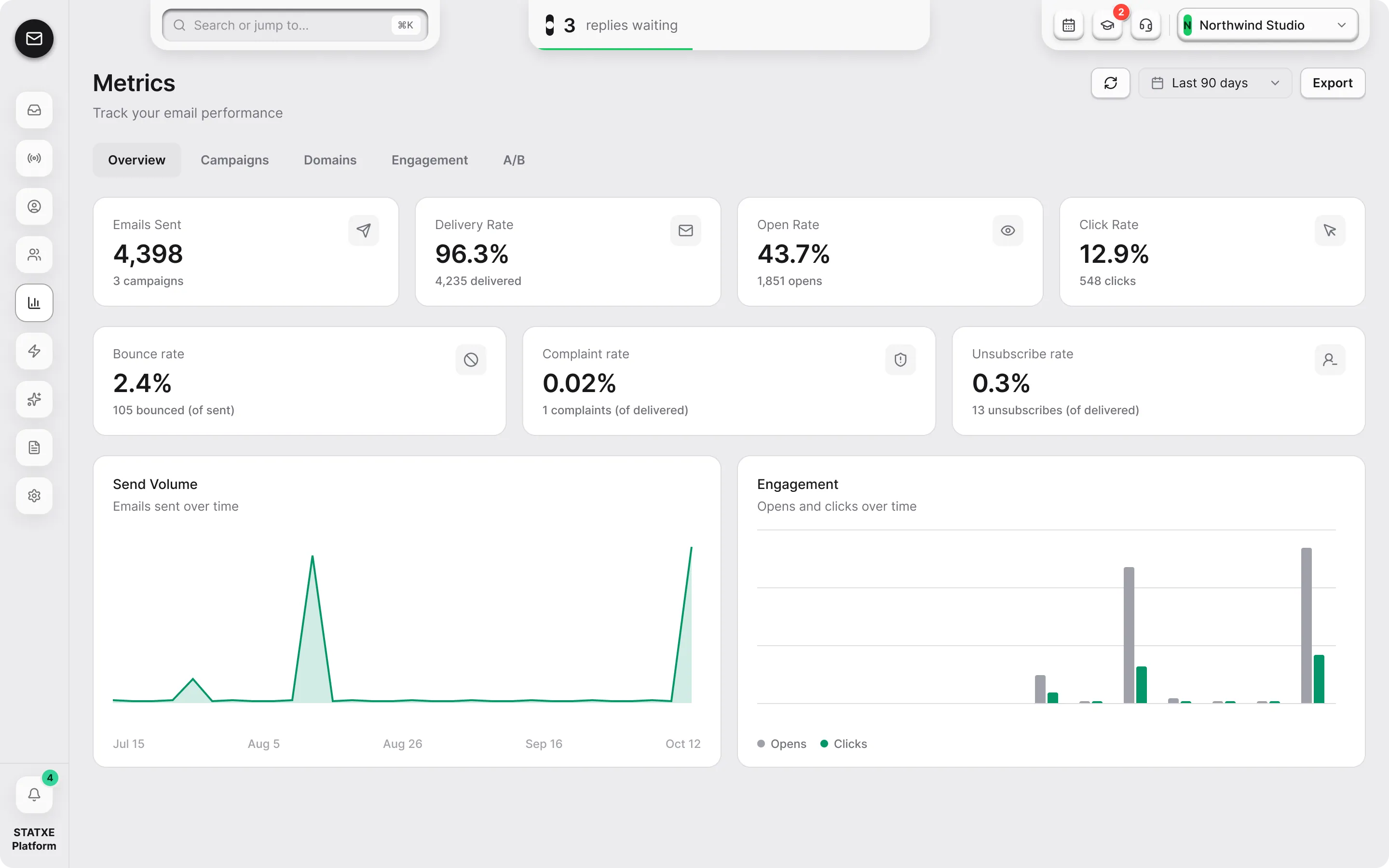This screenshot has height=868, width=1389.
Task: Click the 548 clicks text
Action: click(x=1107, y=281)
